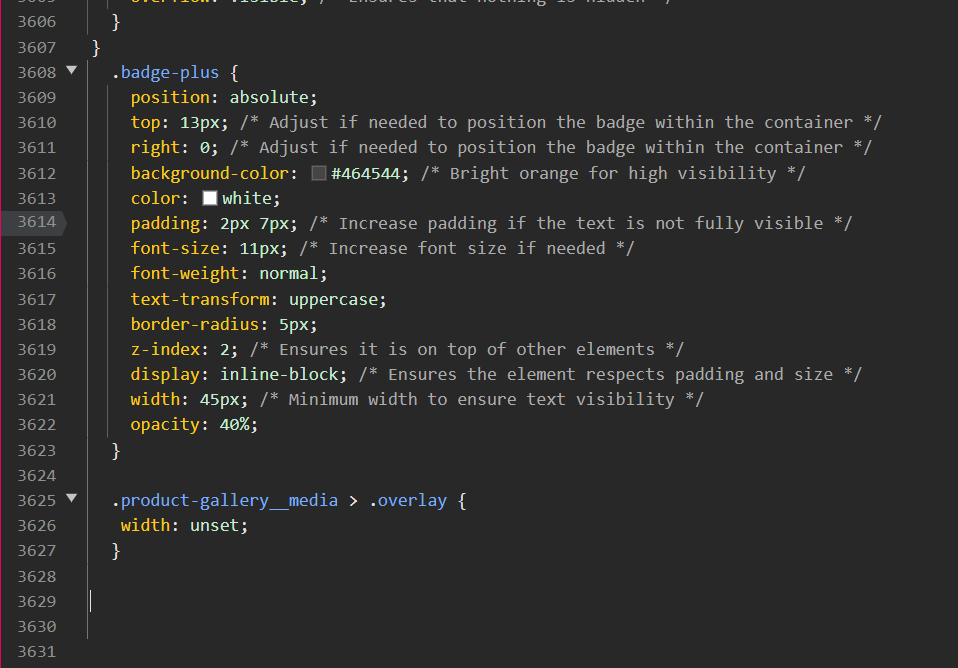Click the '40%' opacity value

pos(235,424)
